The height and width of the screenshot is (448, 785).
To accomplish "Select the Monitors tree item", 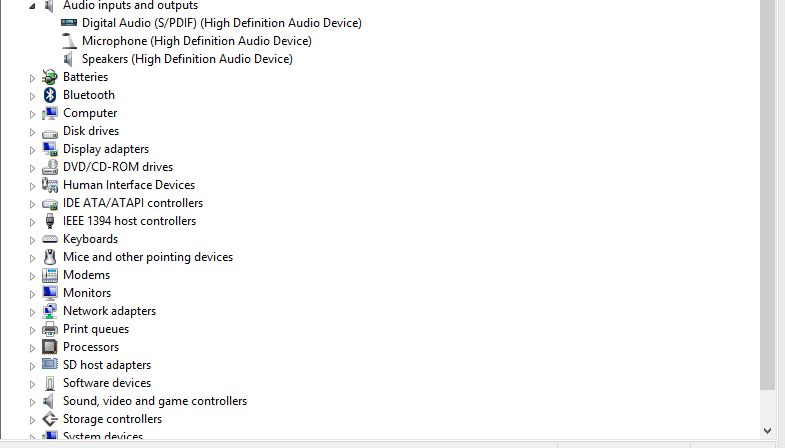I will pos(87,293).
